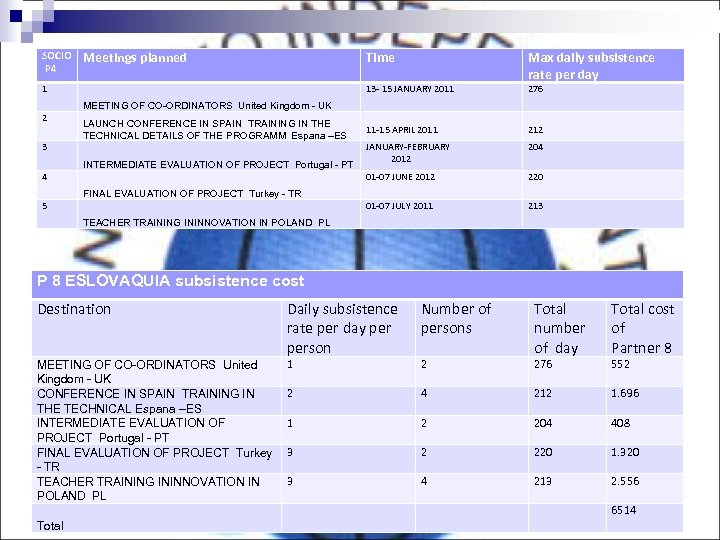Select the '212' rate in top table
Screen dimensions: 720x540
point(535,130)
